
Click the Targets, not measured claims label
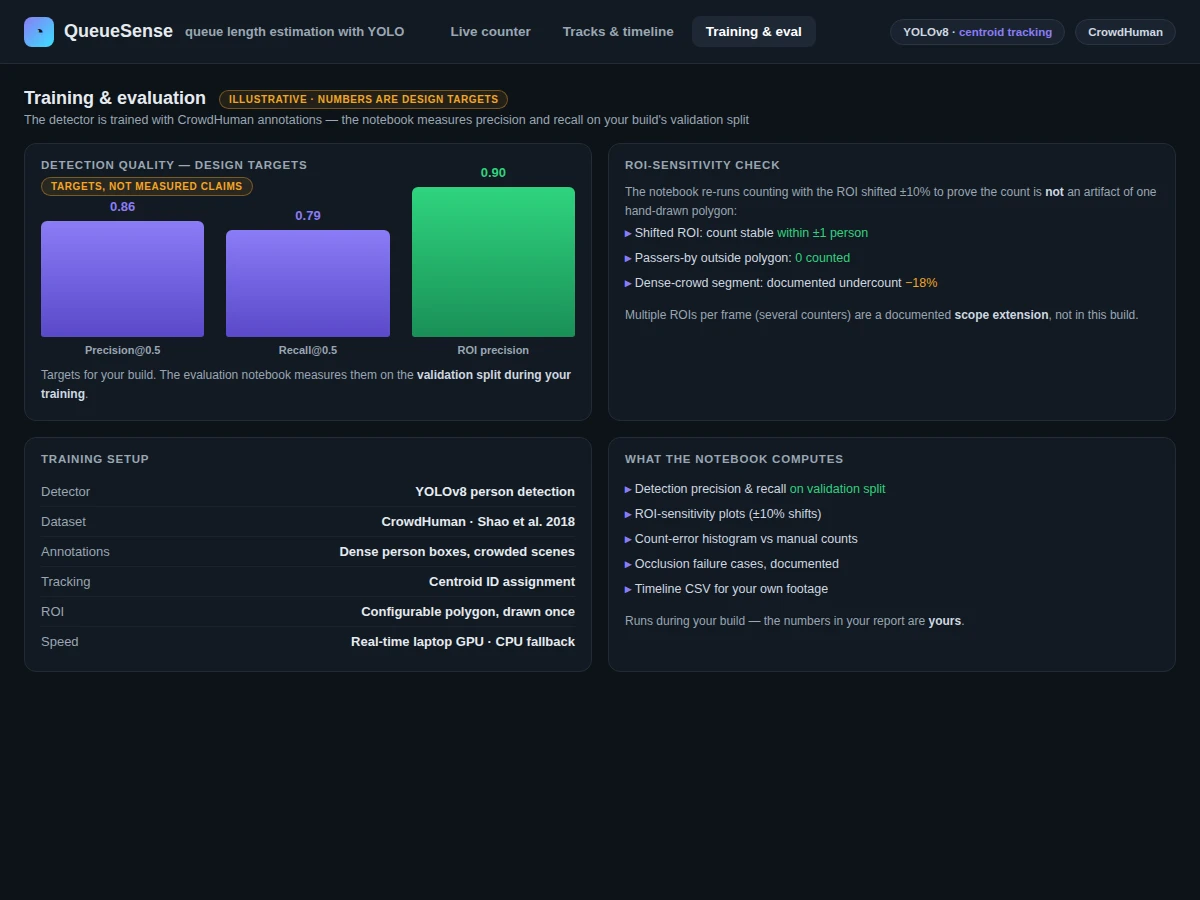tap(147, 186)
